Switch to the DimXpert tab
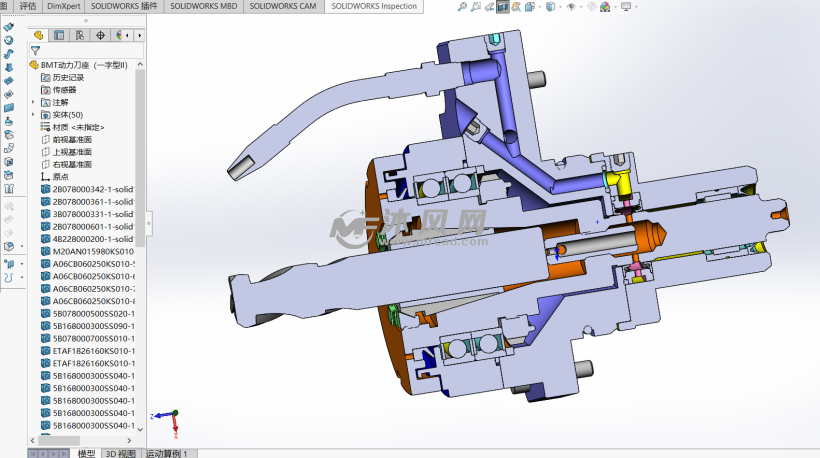 (x=64, y=6)
